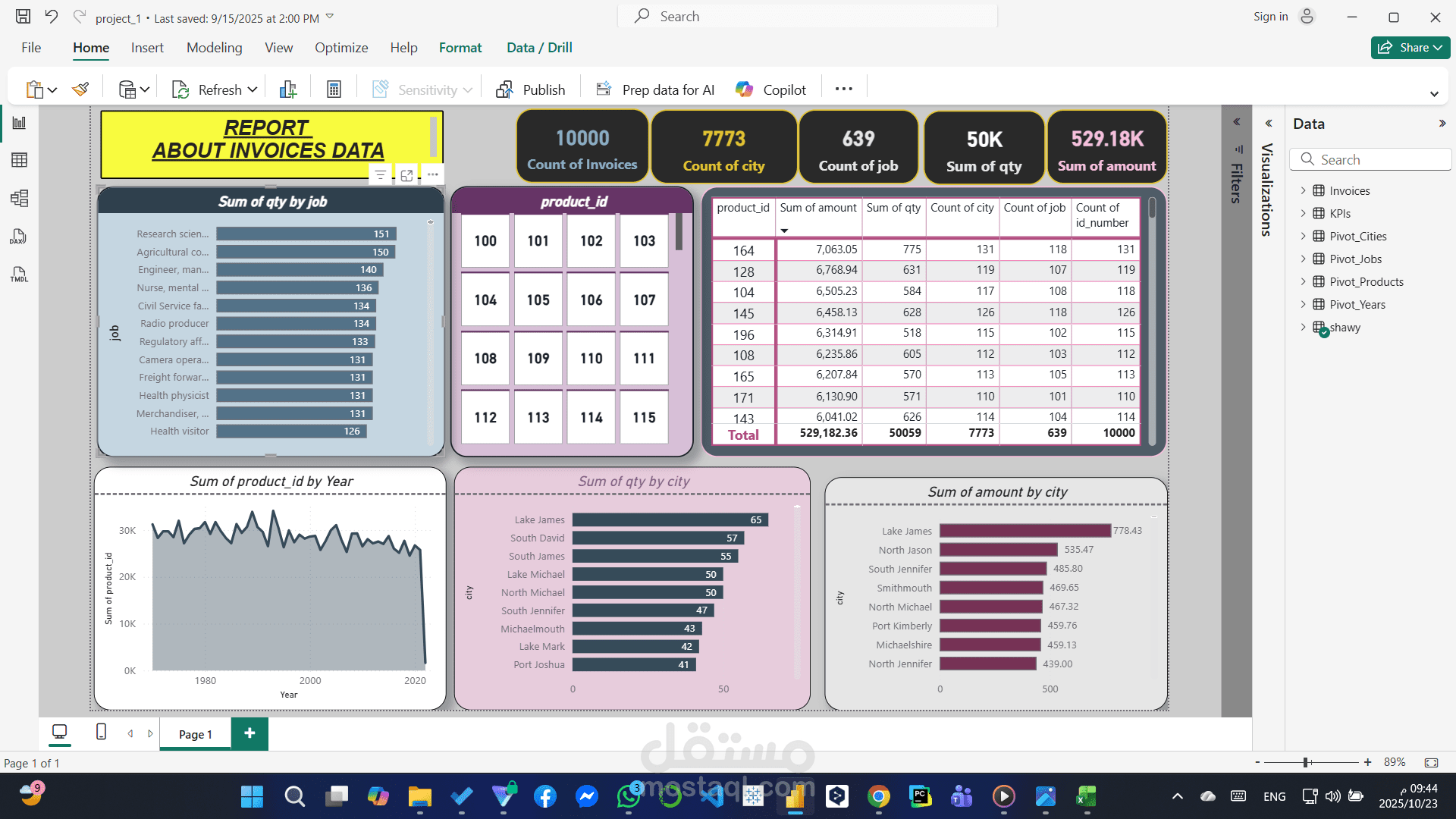Click the Publish button
The height and width of the screenshot is (819, 1456).
pos(531,89)
